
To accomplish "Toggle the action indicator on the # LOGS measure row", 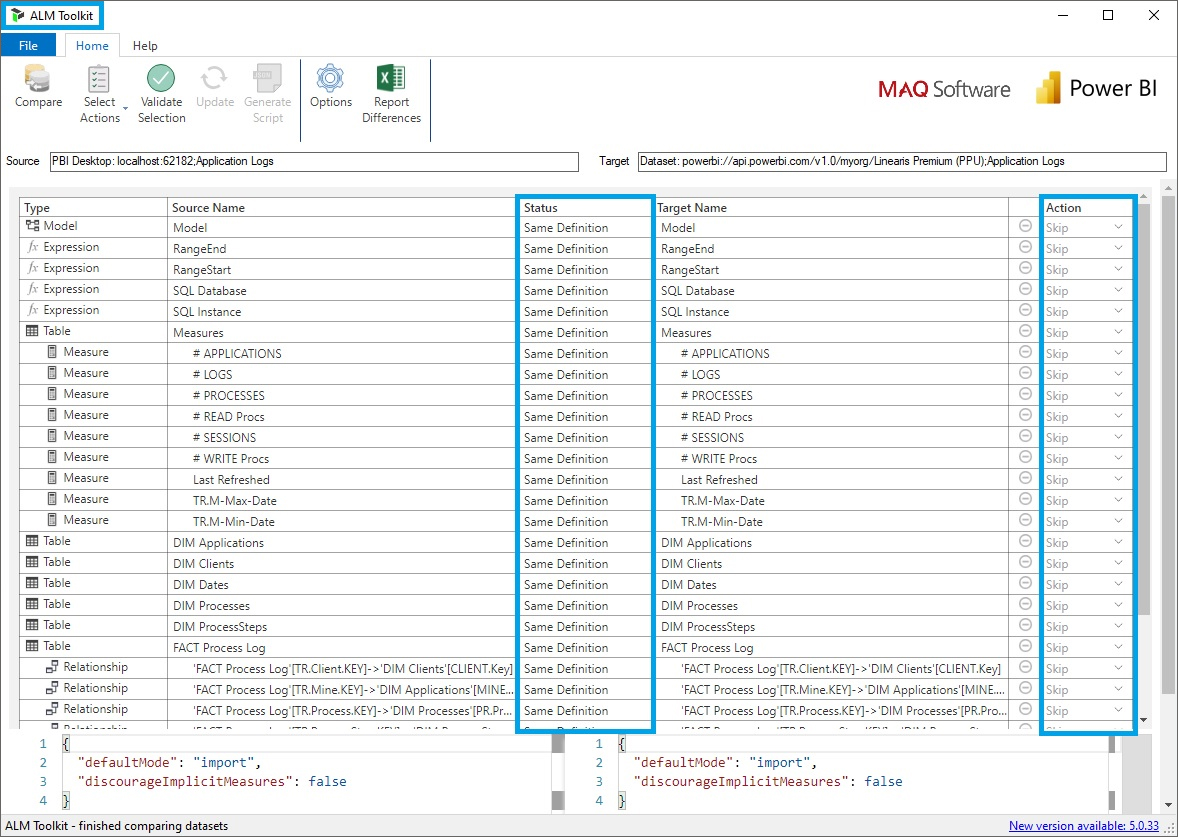I will (1024, 374).
